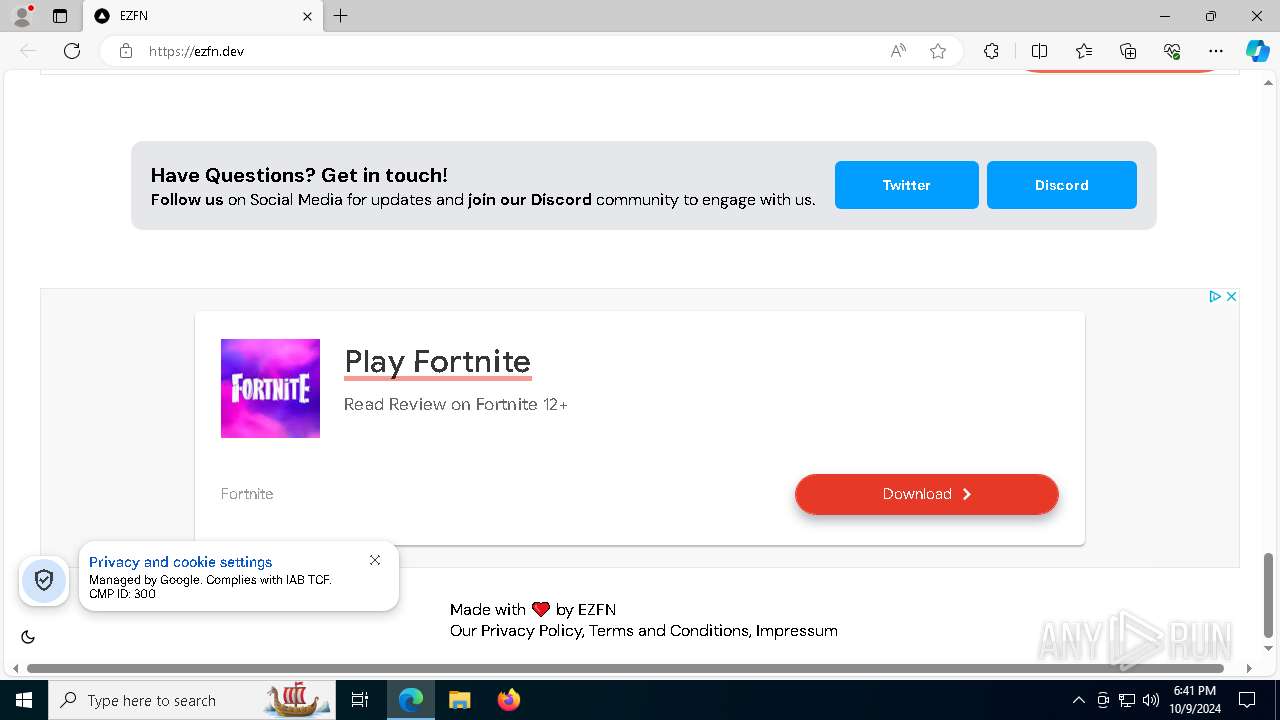This screenshot has width=1280, height=720.
Task: Click the Discord button
Action: 1062,185
